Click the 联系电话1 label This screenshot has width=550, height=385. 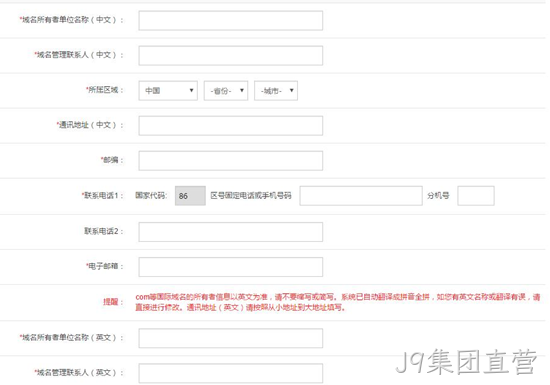point(102,195)
